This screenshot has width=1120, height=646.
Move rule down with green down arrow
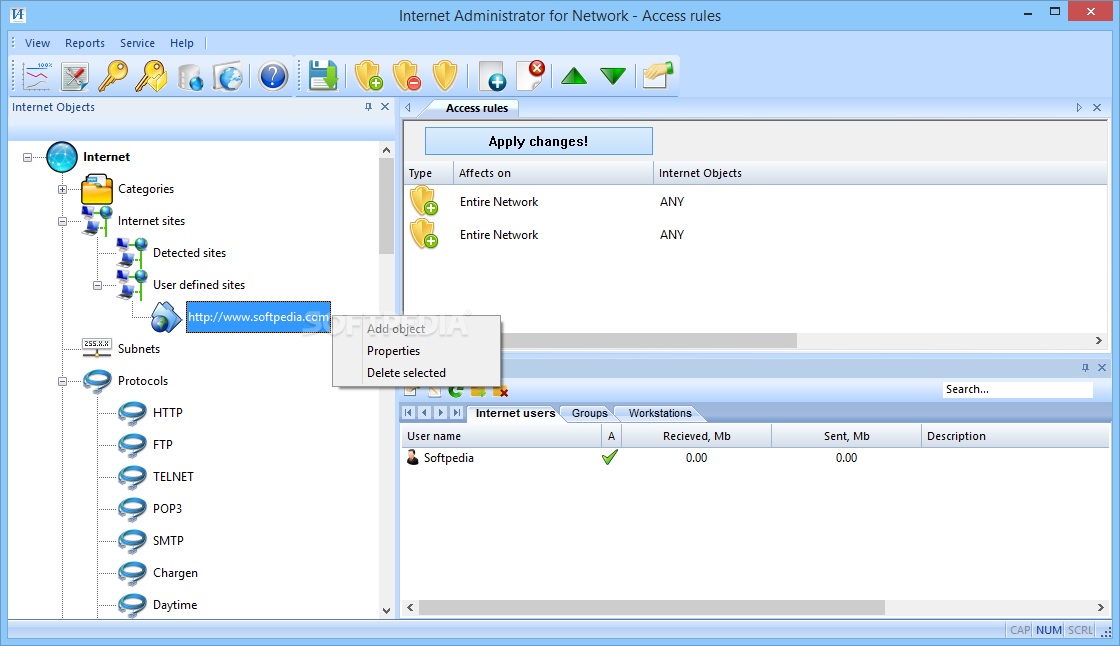click(x=613, y=76)
